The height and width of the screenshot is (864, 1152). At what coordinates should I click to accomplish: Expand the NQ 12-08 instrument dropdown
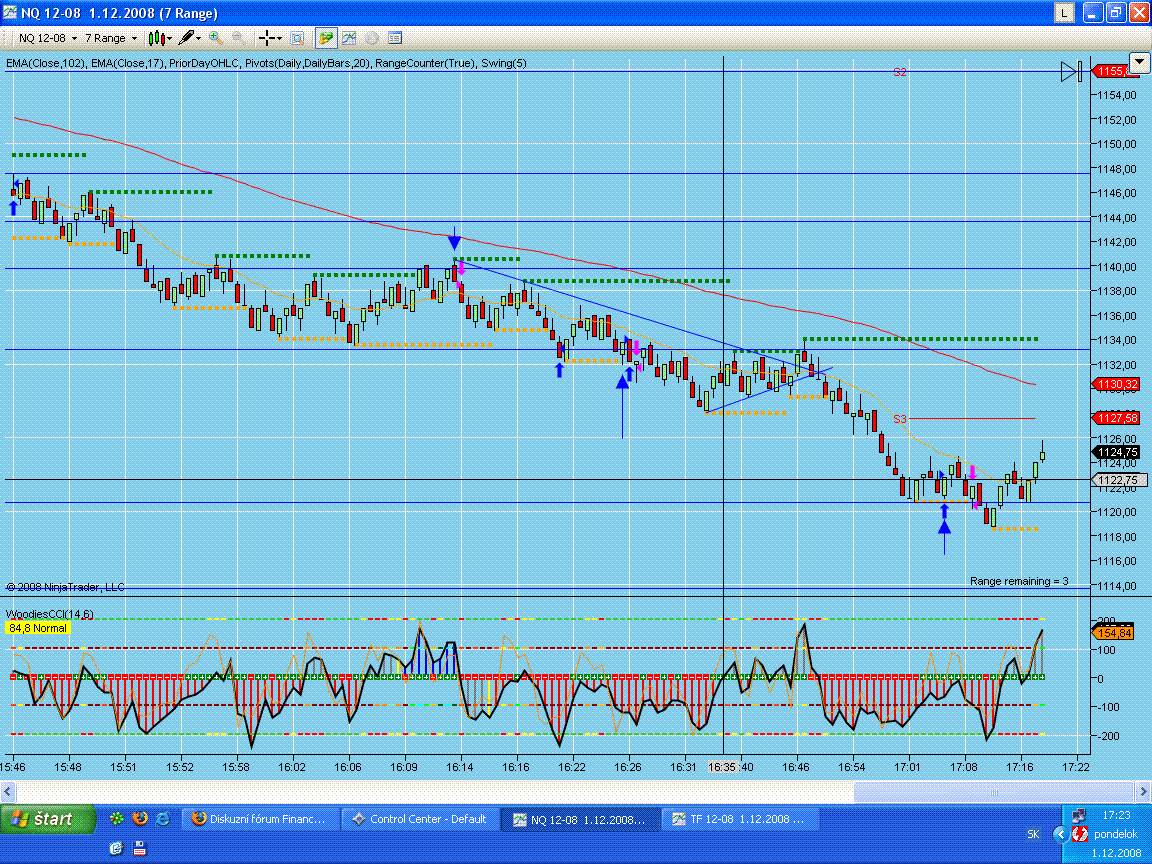[x=74, y=38]
